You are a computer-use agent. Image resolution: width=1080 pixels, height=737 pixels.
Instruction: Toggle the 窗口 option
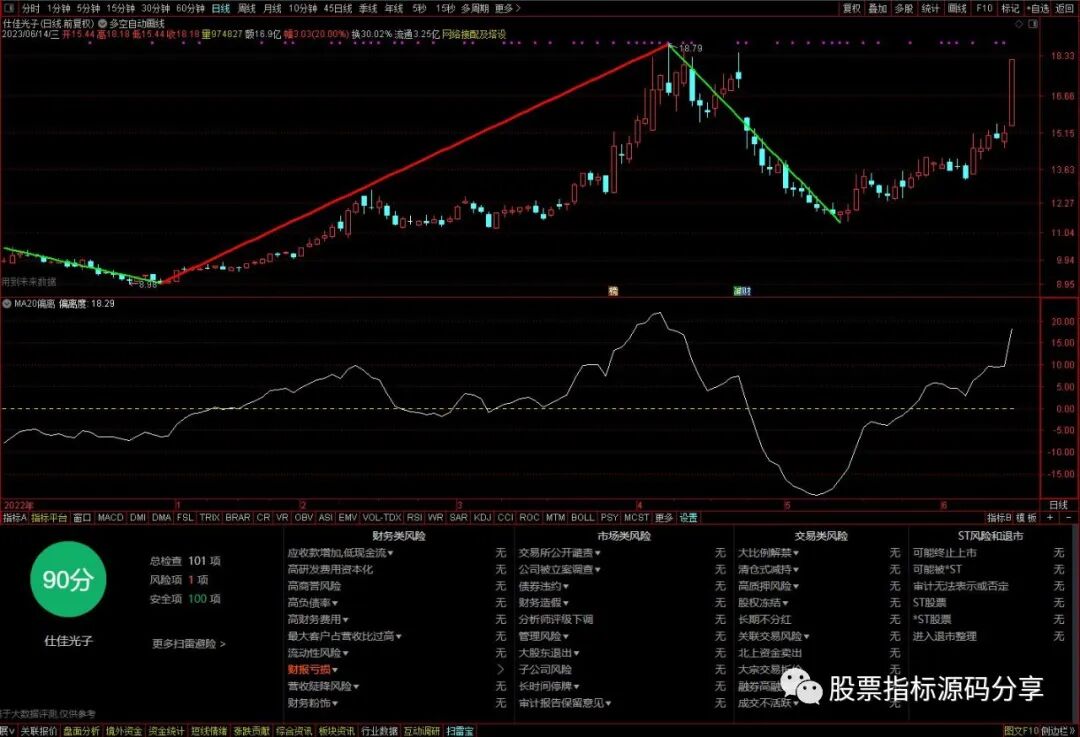(x=82, y=517)
